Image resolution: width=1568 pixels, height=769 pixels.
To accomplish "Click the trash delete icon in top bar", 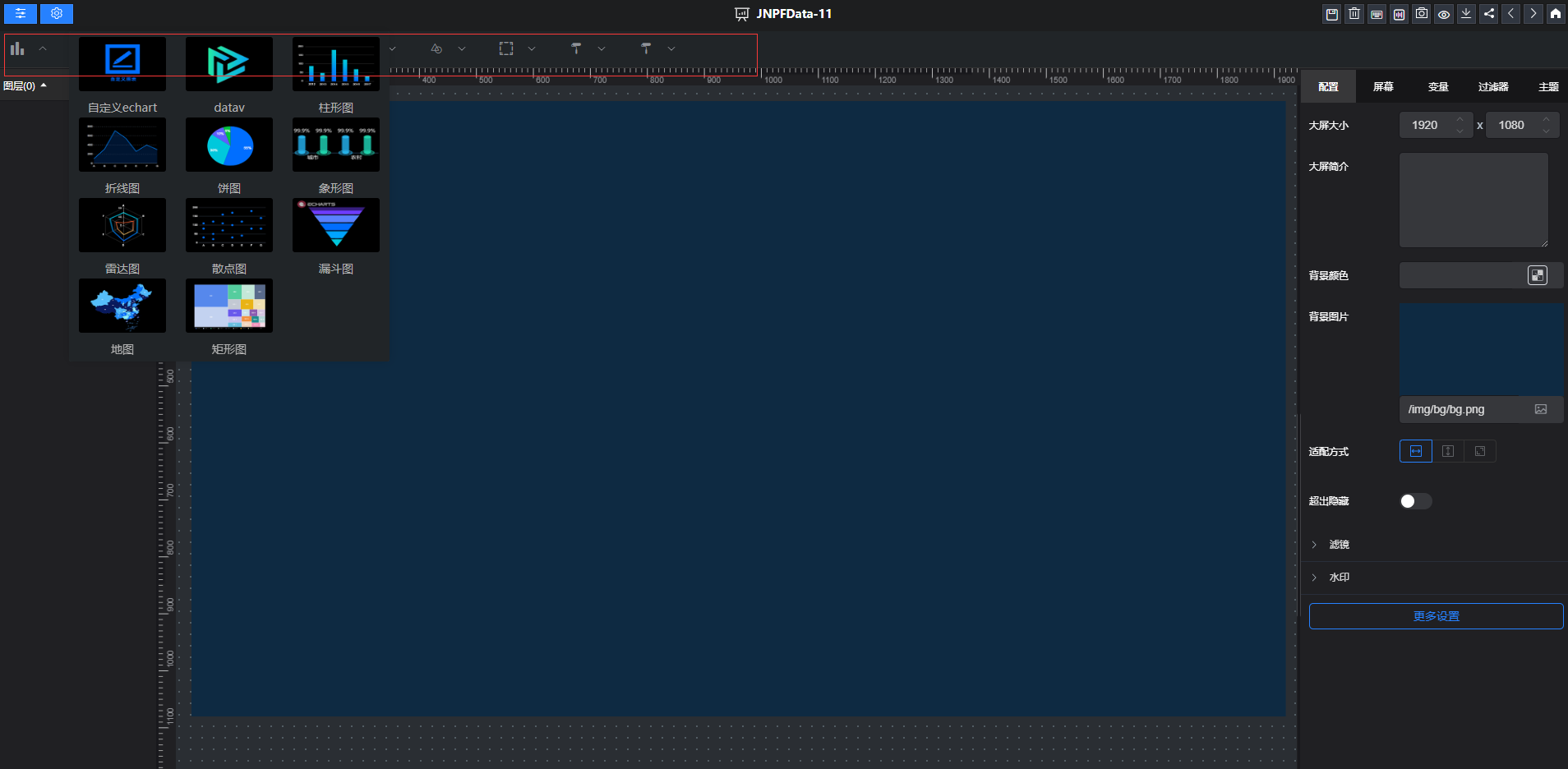I will 1354,14.
